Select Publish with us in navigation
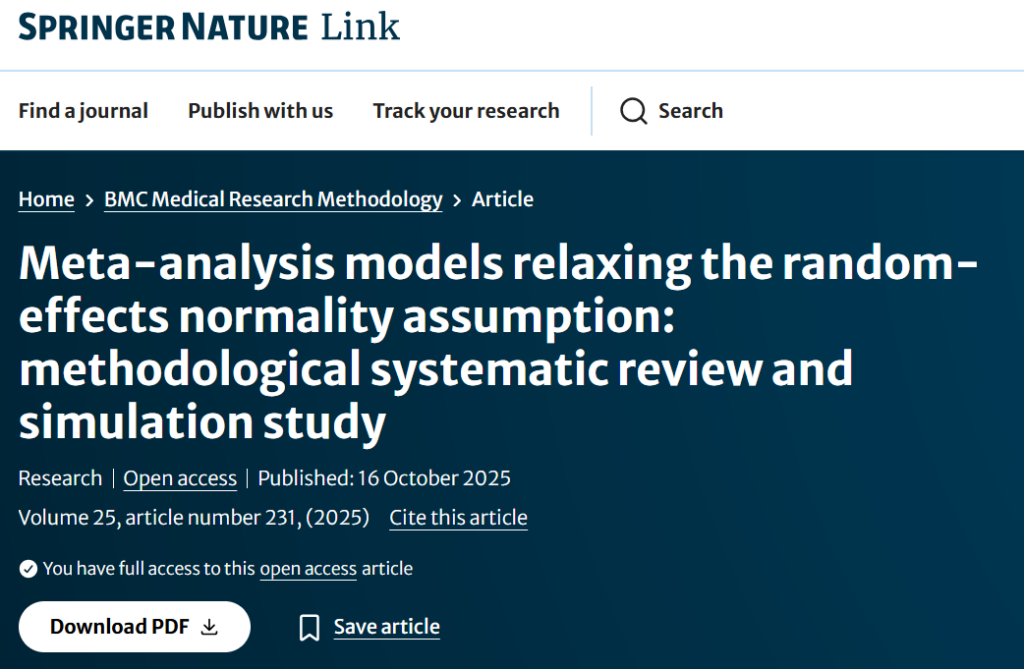1024x669 pixels. (260, 111)
